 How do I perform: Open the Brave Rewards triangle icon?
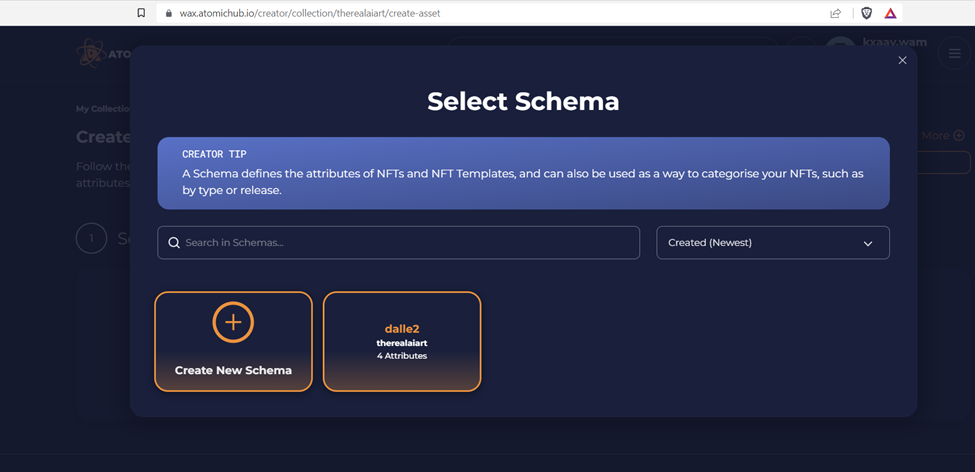click(x=890, y=13)
